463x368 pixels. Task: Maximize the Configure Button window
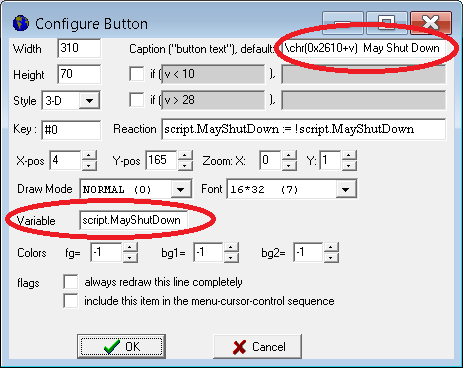click(x=387, y=23)
